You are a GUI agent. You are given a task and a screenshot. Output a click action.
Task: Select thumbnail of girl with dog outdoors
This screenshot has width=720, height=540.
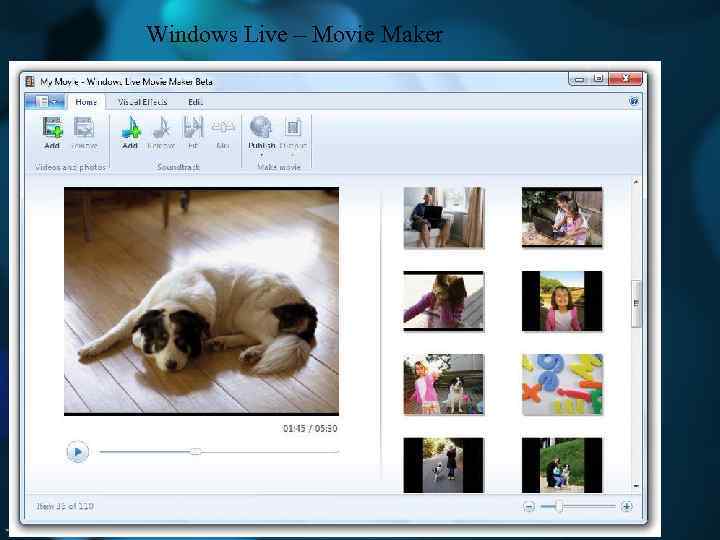coord(444,384)
